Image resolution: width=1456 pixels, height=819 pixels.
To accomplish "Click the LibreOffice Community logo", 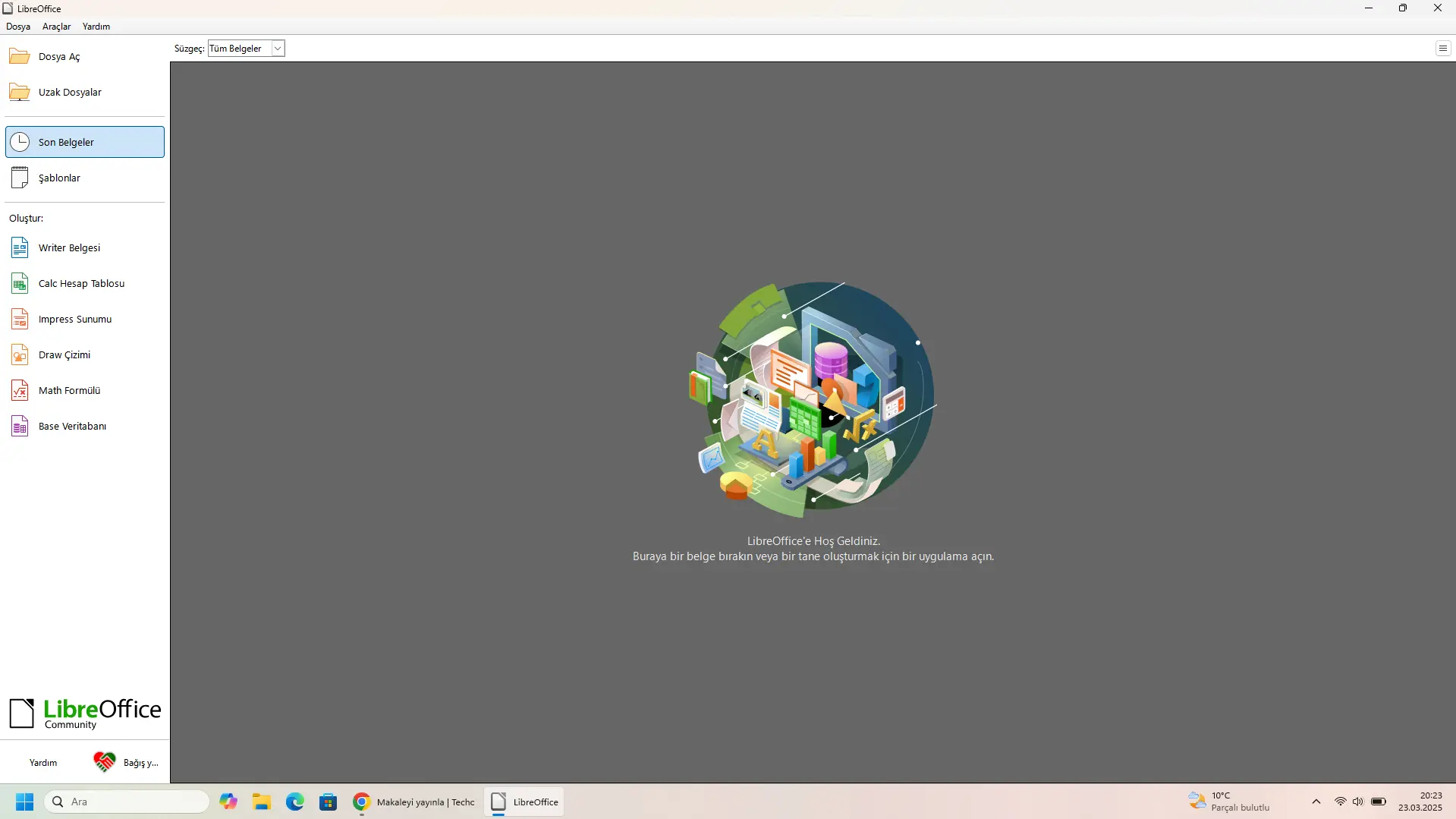I will pos(85,713).
